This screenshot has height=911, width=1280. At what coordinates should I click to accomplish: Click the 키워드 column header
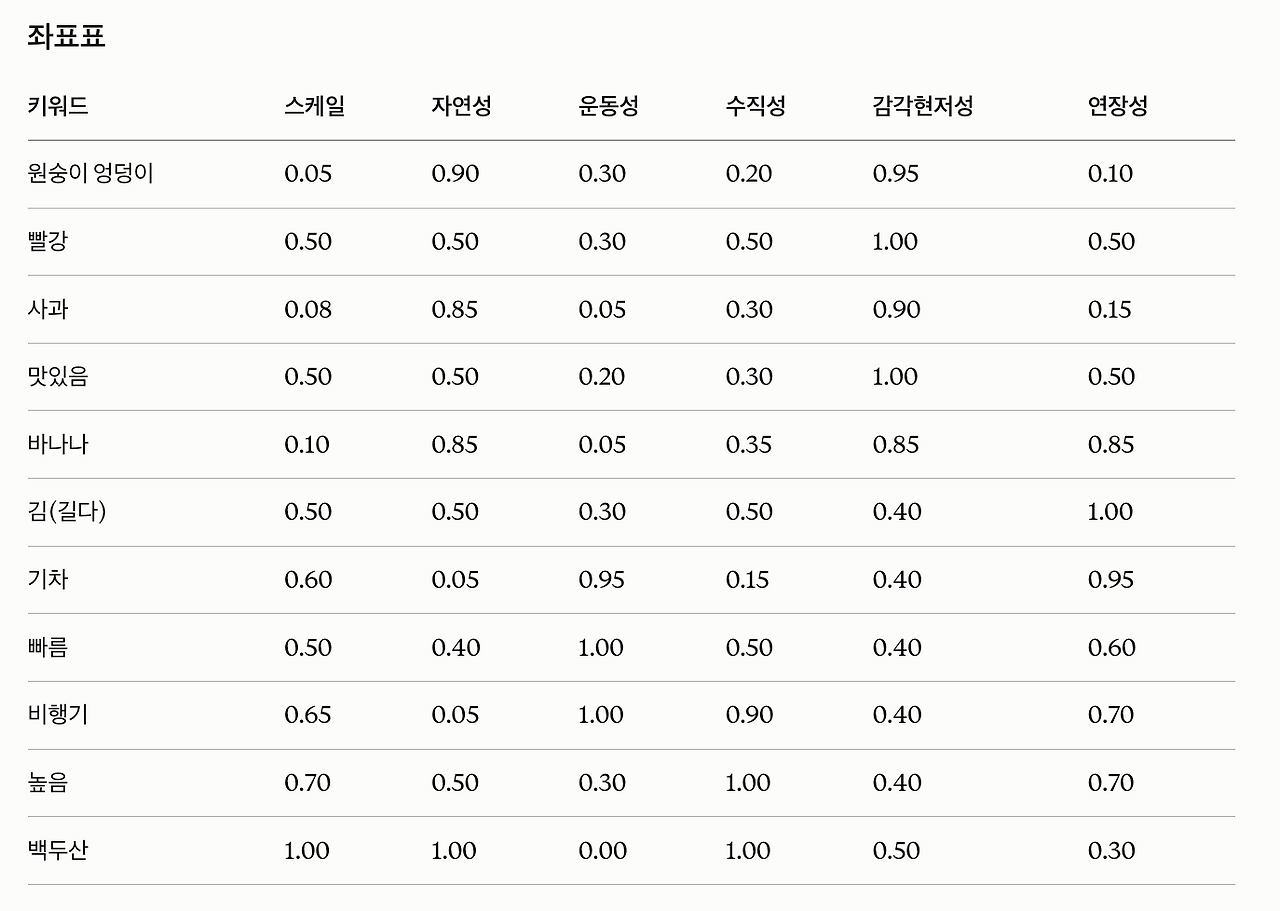pyautogui.click(x=58, y=106)
